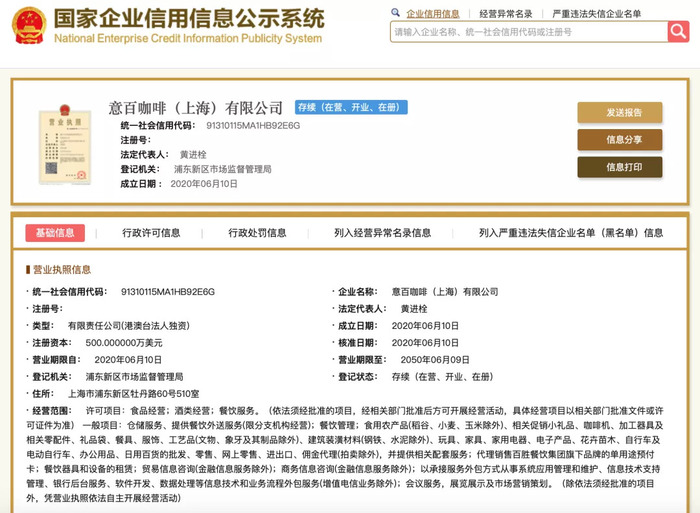
Task: Click the 核准日期 value 2020年06月10日
Action: (x=425, y=342)
